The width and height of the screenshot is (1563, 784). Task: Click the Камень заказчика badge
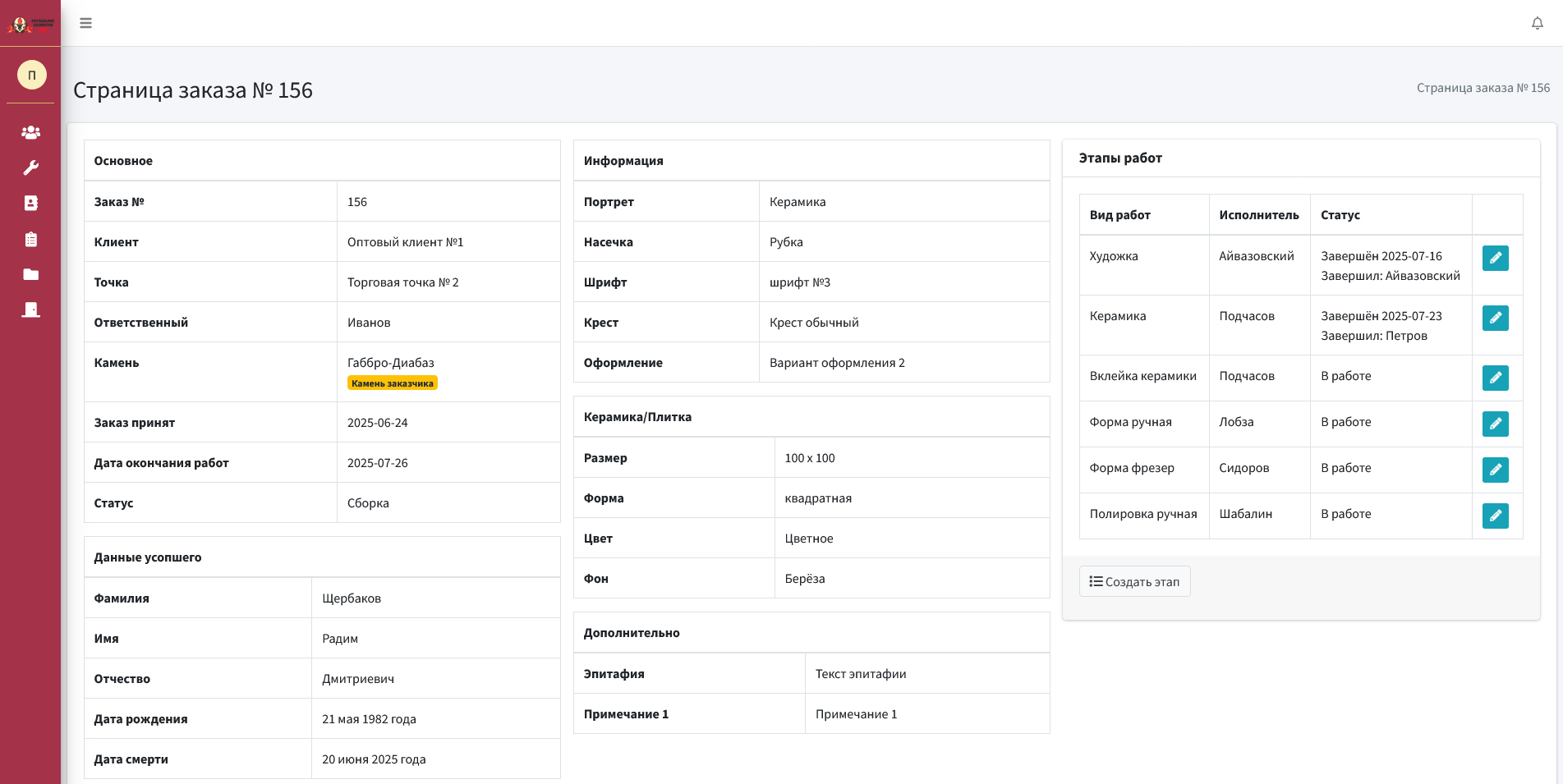[x=393, y=383]
